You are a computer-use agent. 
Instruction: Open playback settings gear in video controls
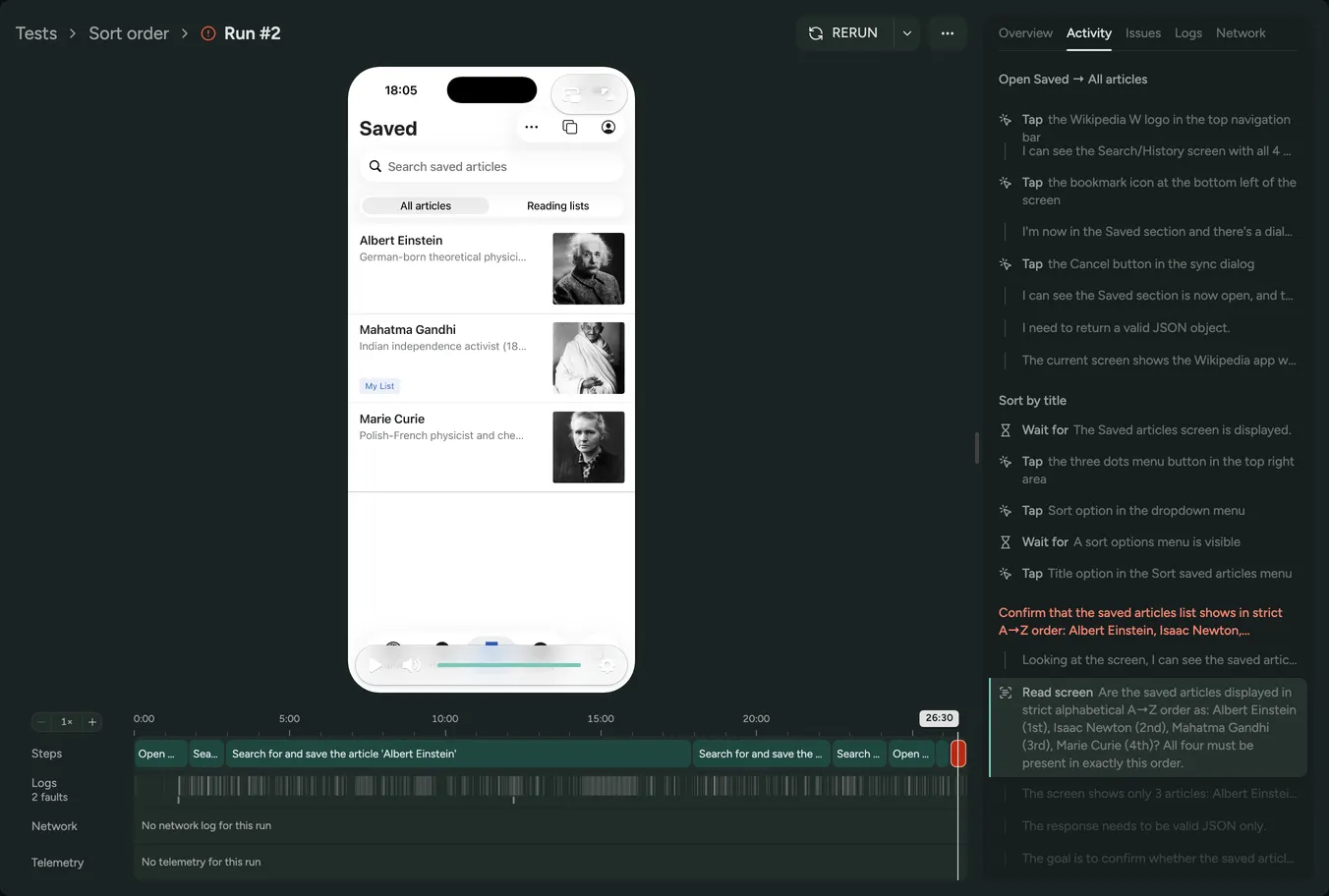point(607,665)
